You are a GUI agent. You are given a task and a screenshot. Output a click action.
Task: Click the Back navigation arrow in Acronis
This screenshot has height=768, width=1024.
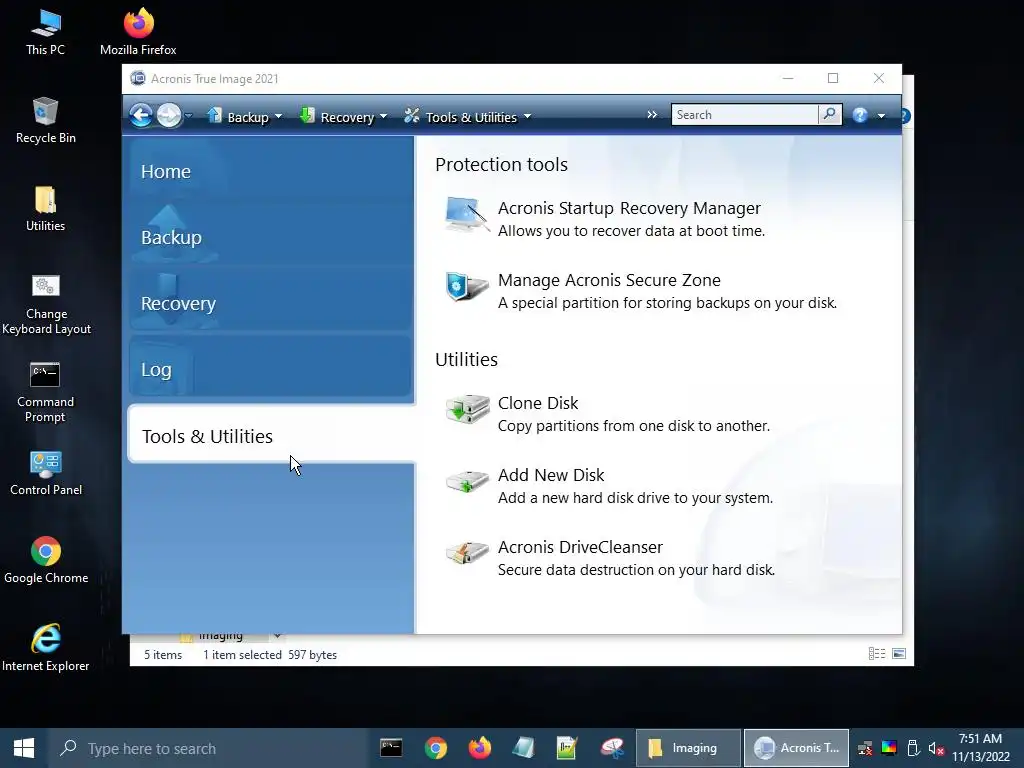tap(140, 116)
